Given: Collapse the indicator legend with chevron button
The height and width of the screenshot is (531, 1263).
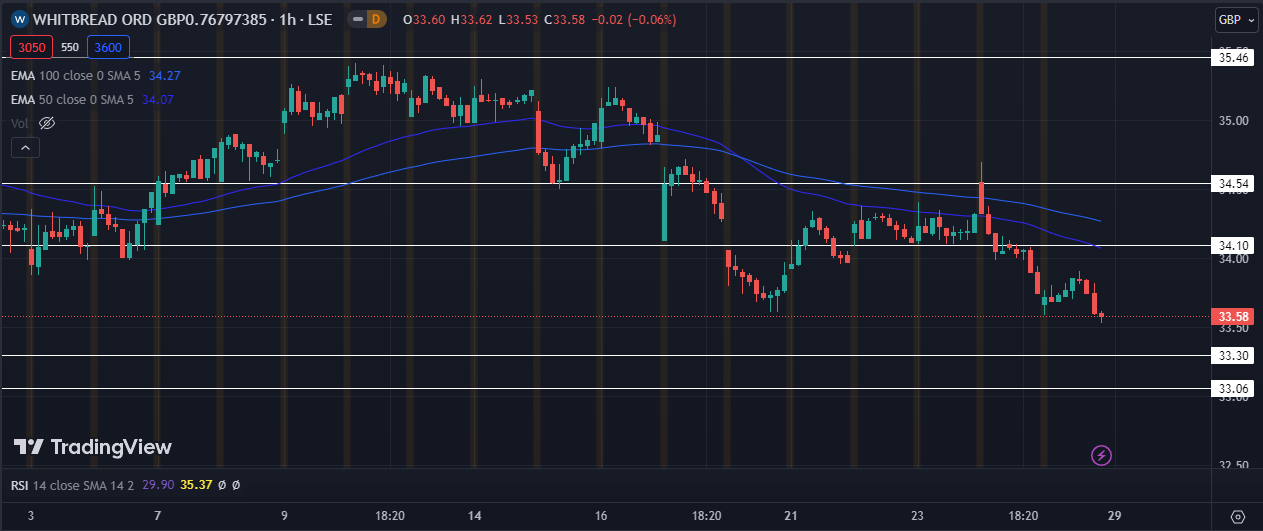Looking at the screenshot, I should 26,147.
